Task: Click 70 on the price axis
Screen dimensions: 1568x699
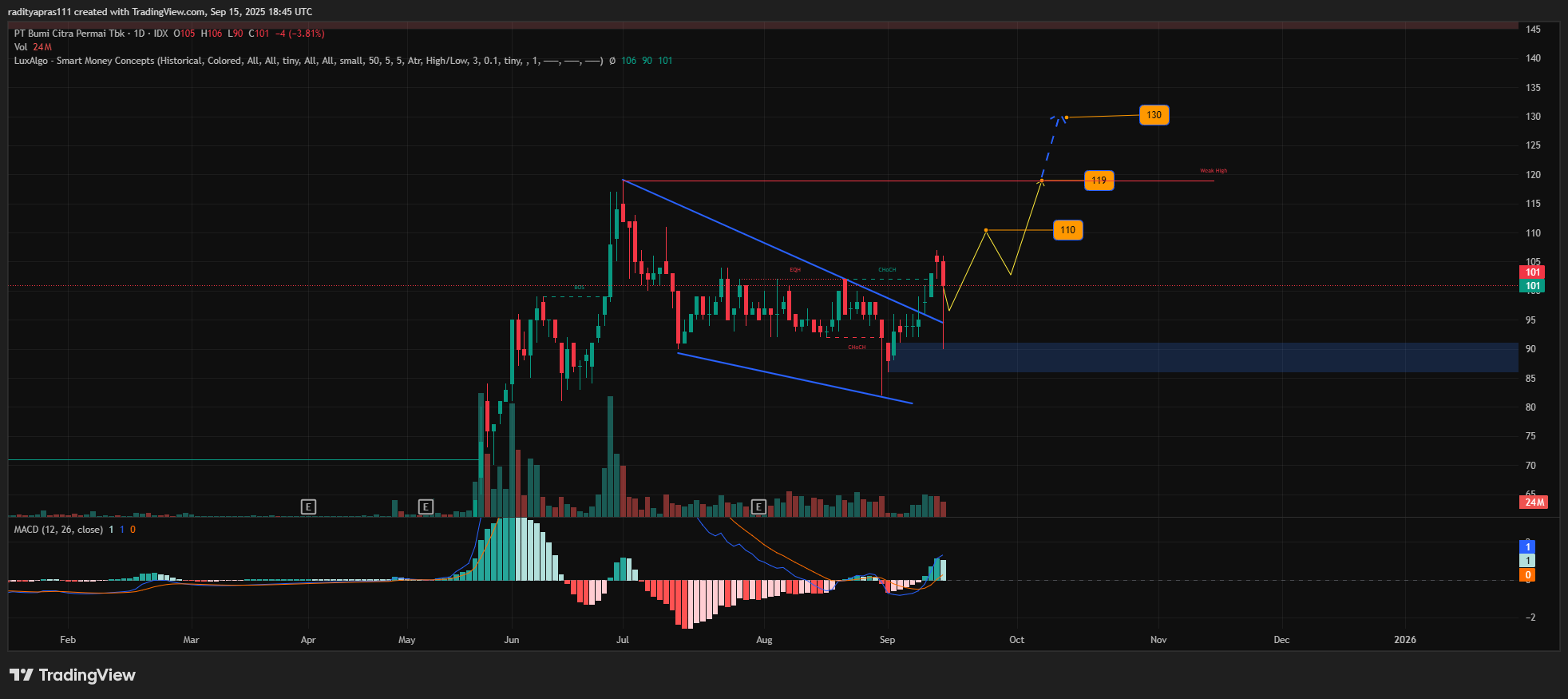Action: coord(1530,466)
